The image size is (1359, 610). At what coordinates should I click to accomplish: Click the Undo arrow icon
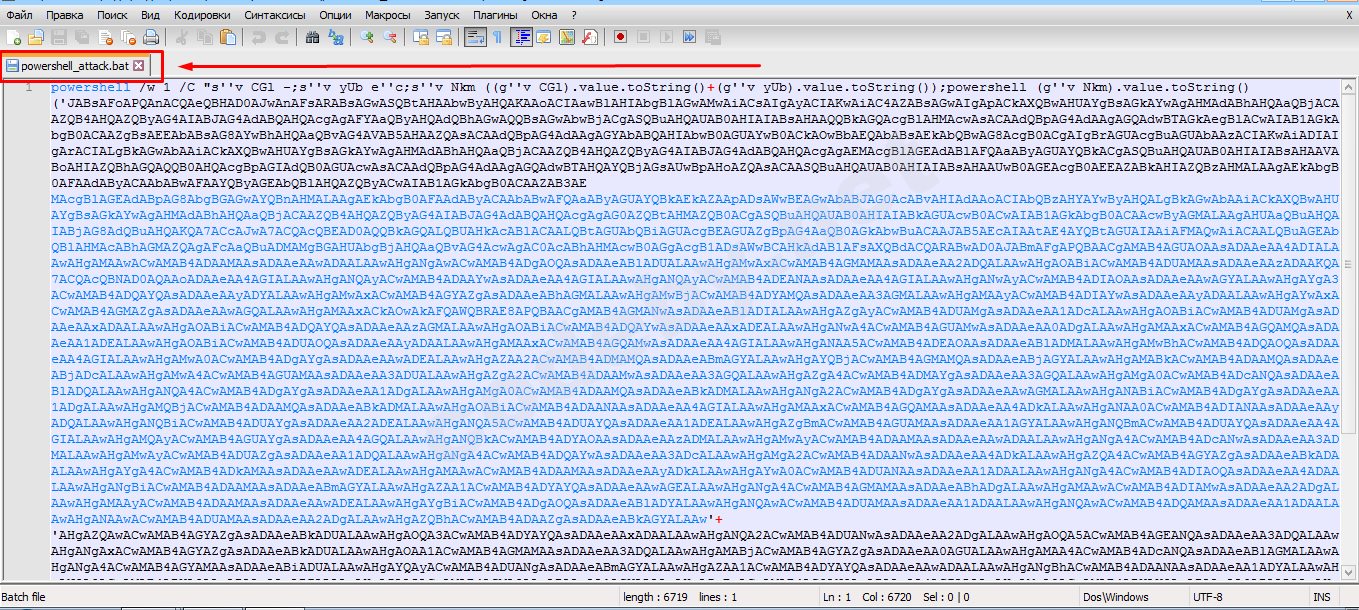coord(259,37)
